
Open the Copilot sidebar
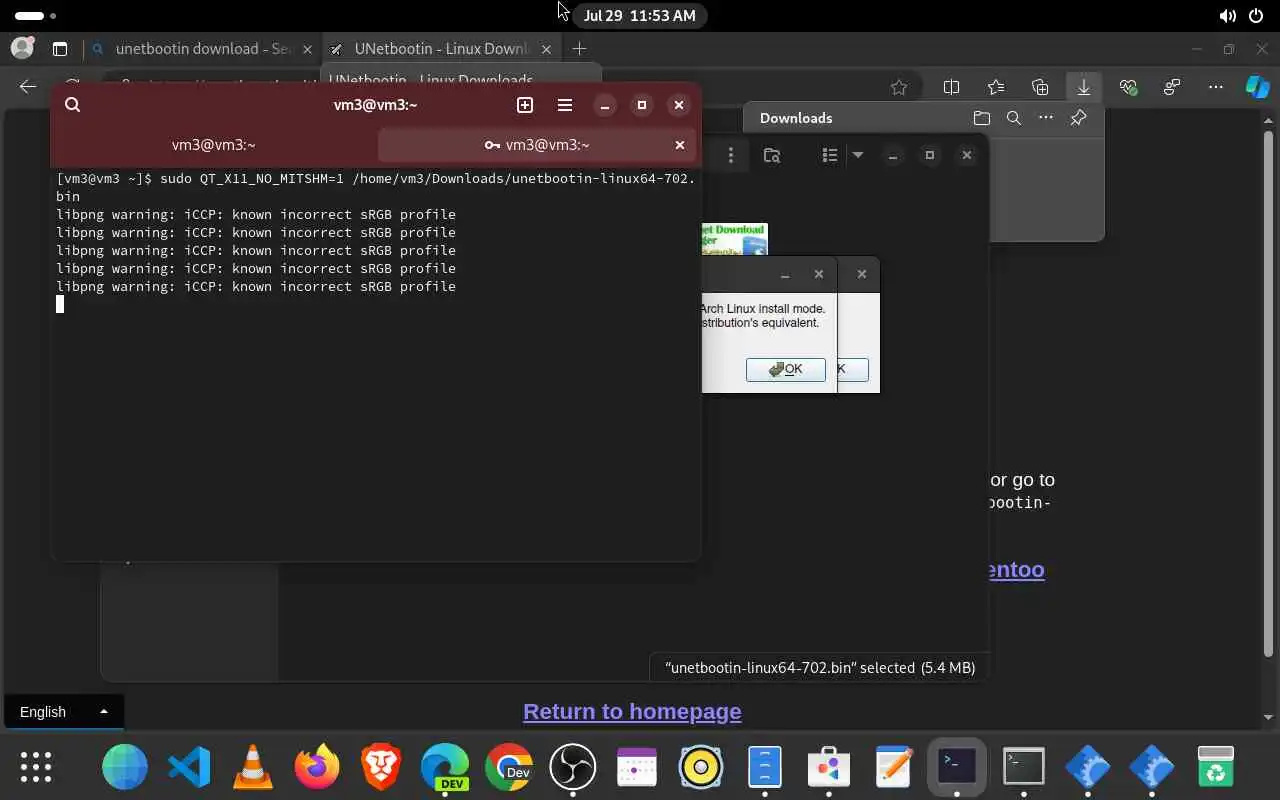click(x=1257, y=87)
